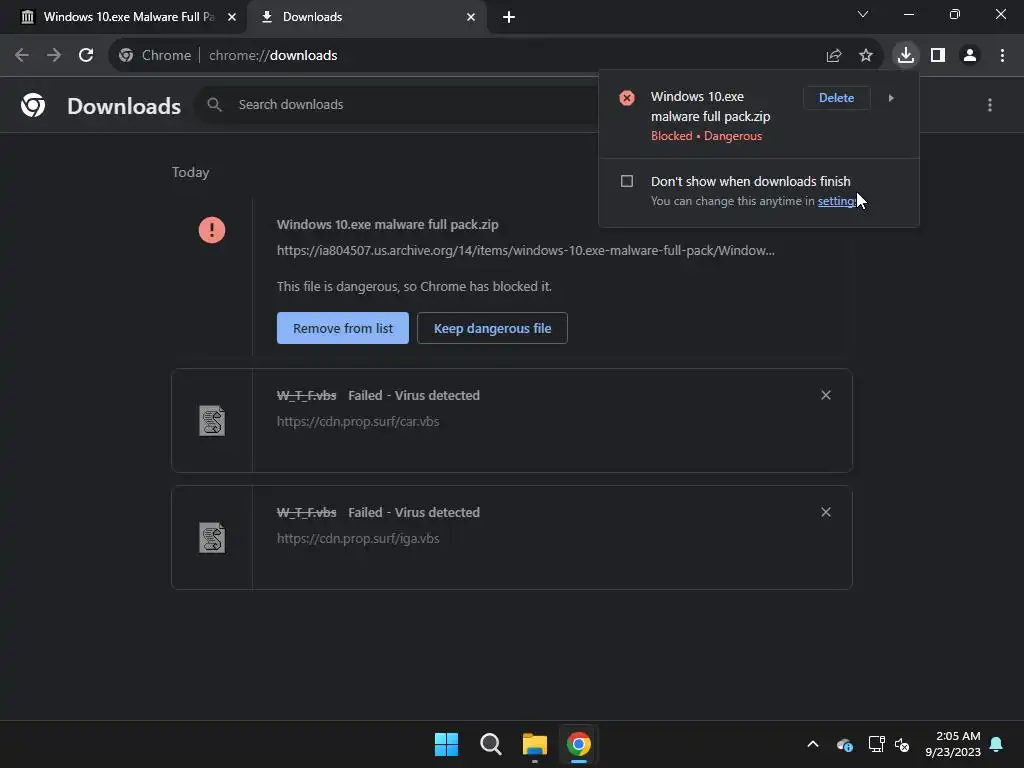Toggle the downloads bubble toolbar icon
The width and height of the screenshot is (1024, 768).
point(906,56)
